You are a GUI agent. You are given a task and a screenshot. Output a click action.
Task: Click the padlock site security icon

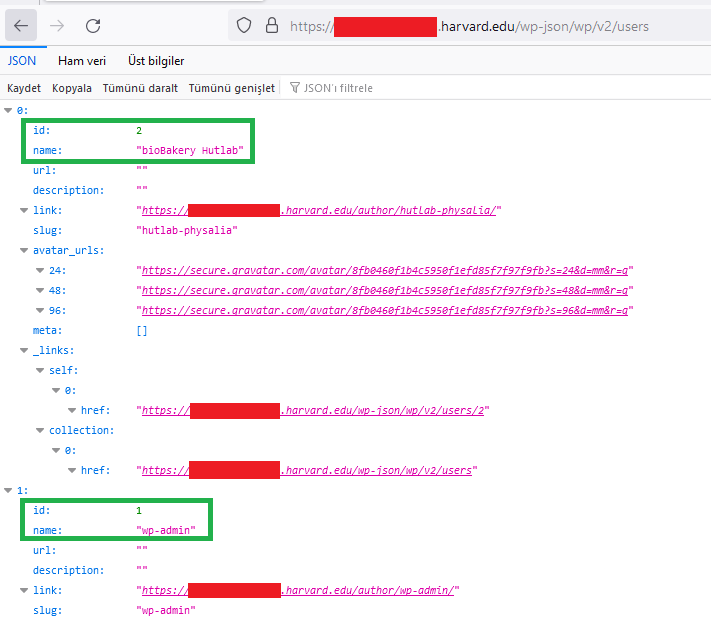pyautogui.click(x=272, y=25)
